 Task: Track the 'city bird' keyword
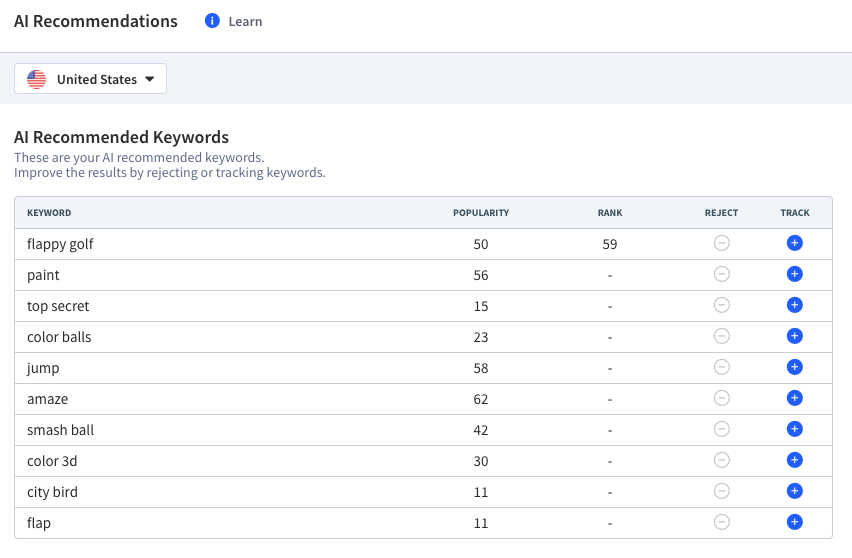pos(794,491)
